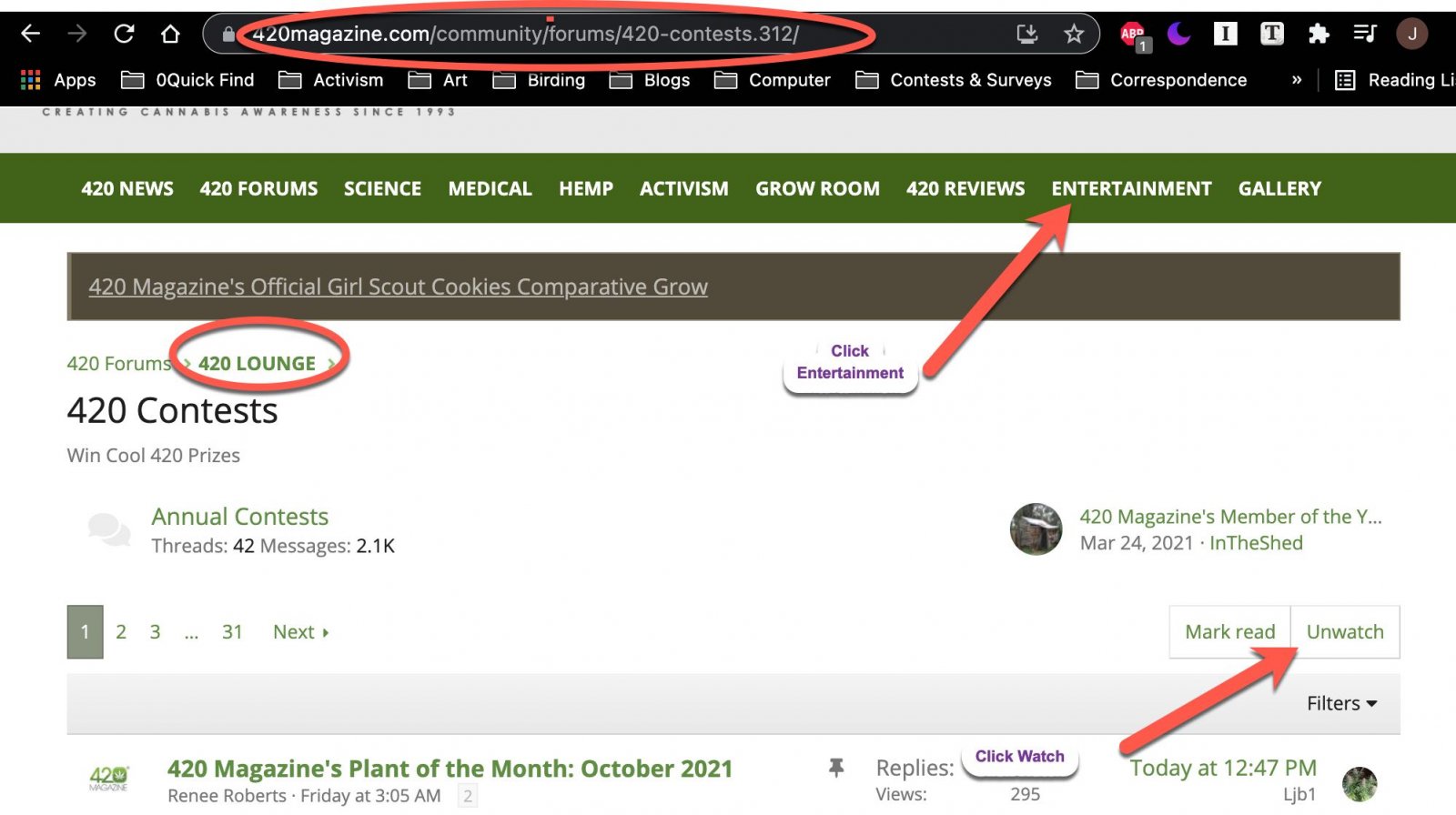1456x815 pixels.
Task: Open the SCIENCE menu
Action: [382, 188]
